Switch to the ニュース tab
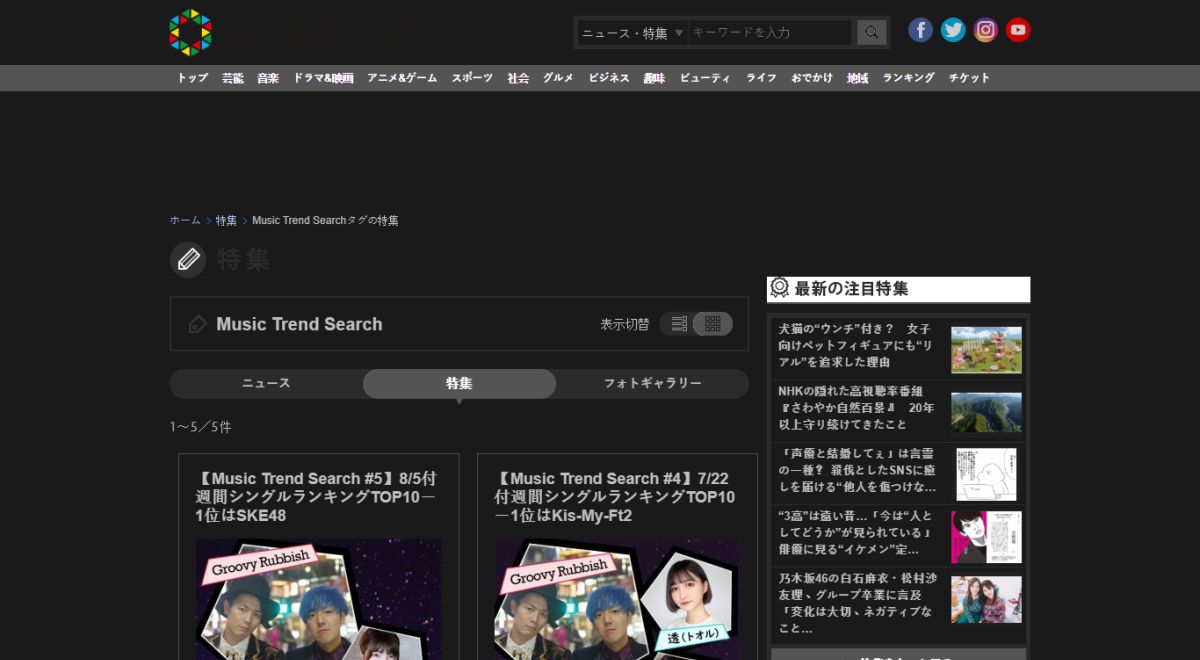This screenshot has width=1200, height=660. [x=266, y=384]
